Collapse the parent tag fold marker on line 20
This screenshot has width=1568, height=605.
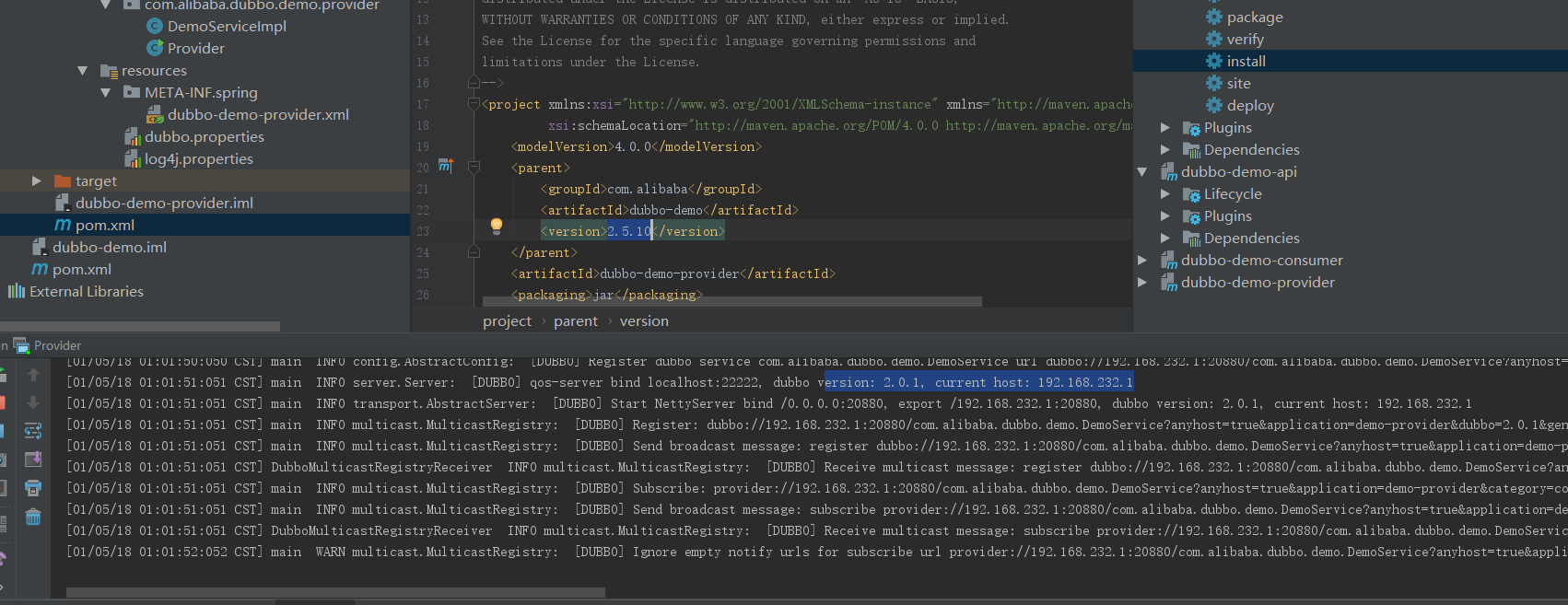click(x=474, y=167)
